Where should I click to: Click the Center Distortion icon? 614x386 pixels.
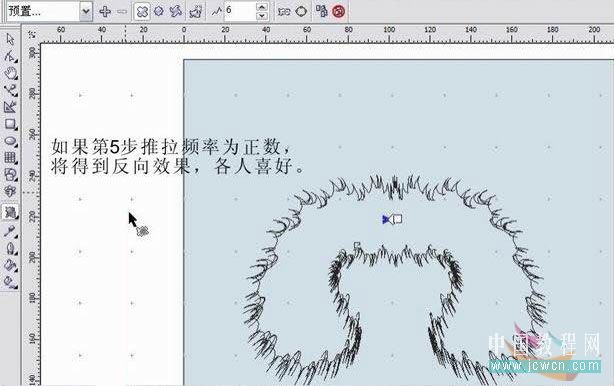pos(284,12)
